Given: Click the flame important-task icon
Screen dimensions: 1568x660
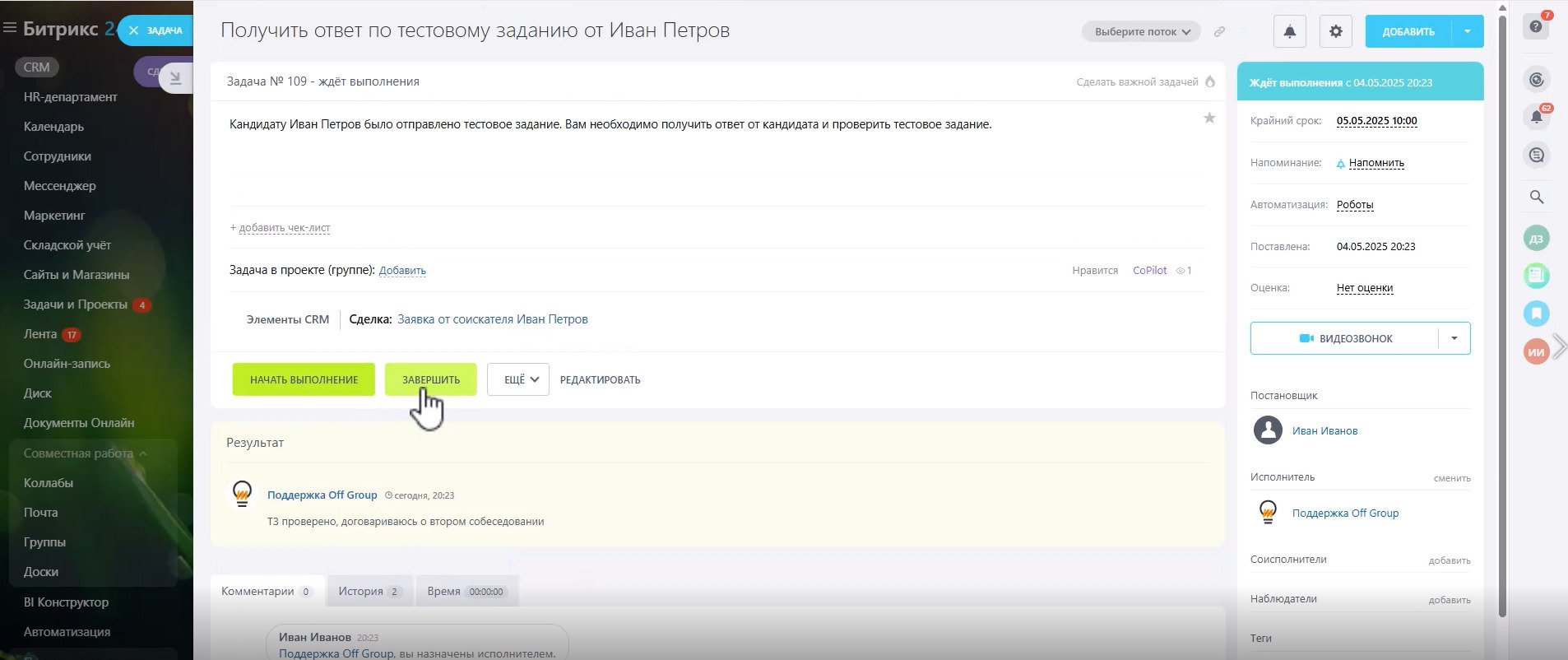Looking at the screenshot, I should [1210, 81].
